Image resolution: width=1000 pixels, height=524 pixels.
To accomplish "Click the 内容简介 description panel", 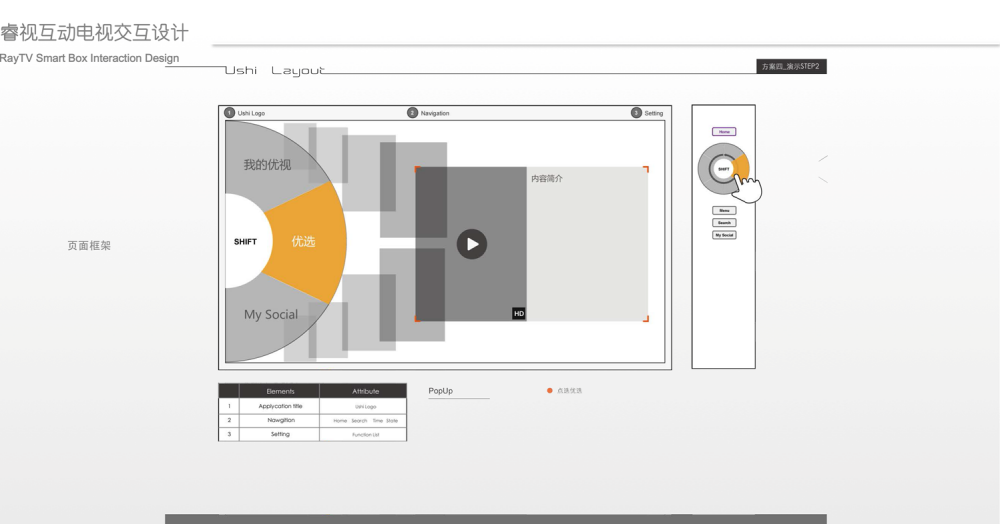I will tap(587, 244).
